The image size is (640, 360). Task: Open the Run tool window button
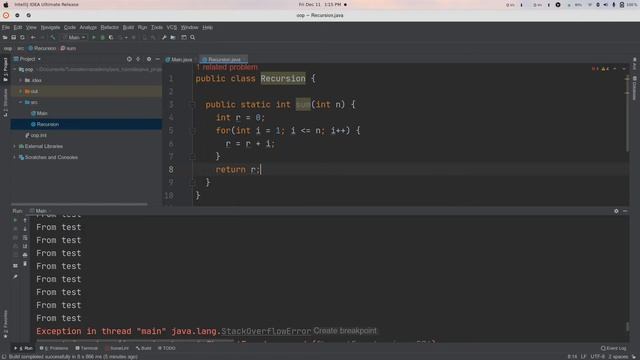tap(23, 348)
